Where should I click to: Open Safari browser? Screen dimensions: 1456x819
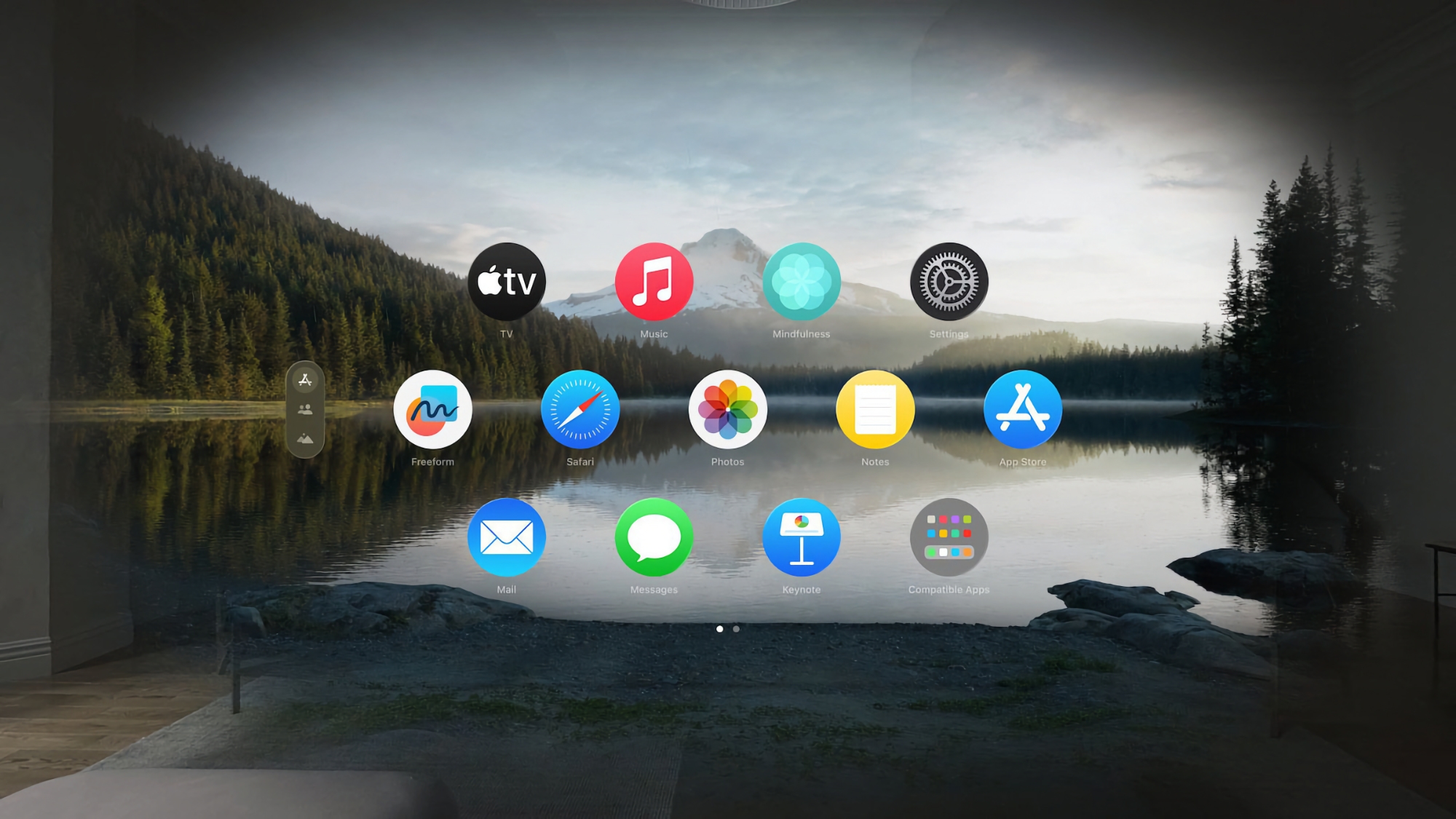coord(580,411)
